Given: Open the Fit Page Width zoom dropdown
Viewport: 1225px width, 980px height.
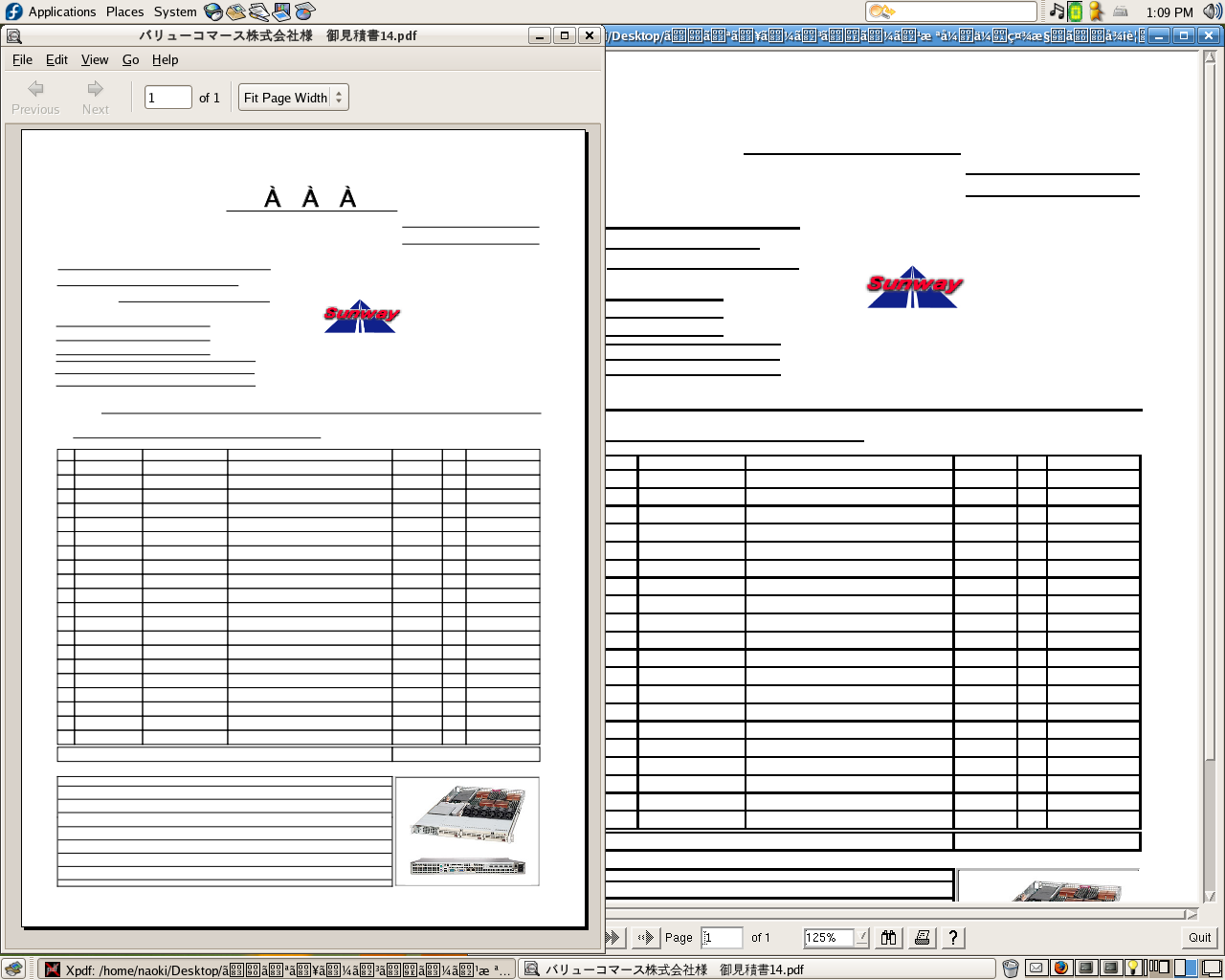Looking at the screenshot, I should (x=293, y=98).
